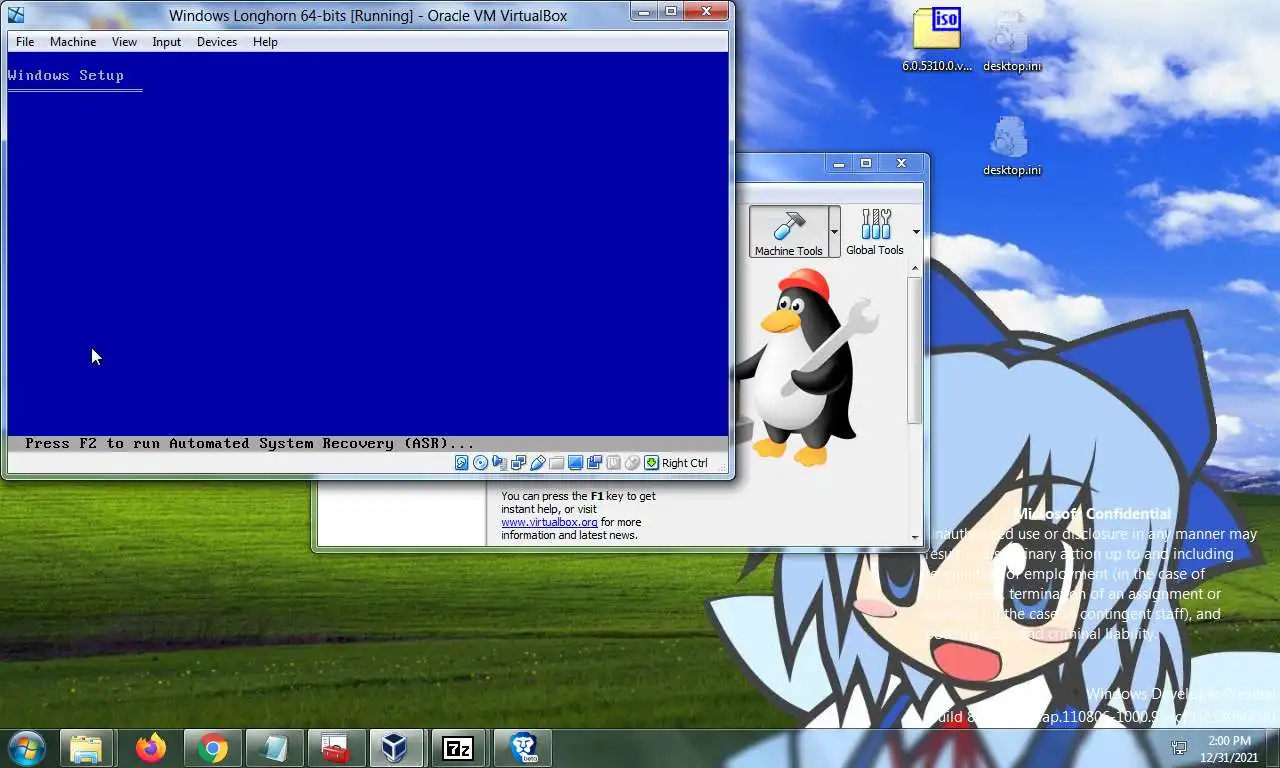Click the mouse integration indicator
Viewport: 1280px width, 768px height.
(632, 463)
